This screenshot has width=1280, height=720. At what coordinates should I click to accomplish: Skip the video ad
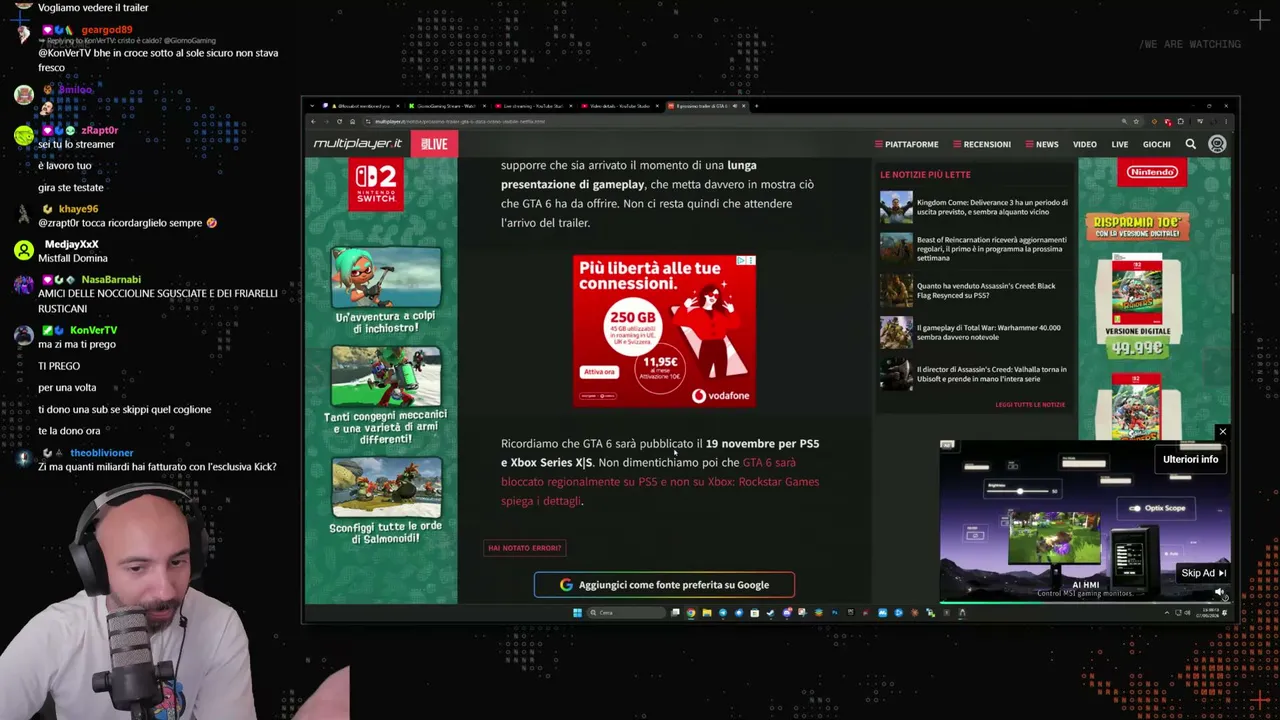coord(1203,573)
